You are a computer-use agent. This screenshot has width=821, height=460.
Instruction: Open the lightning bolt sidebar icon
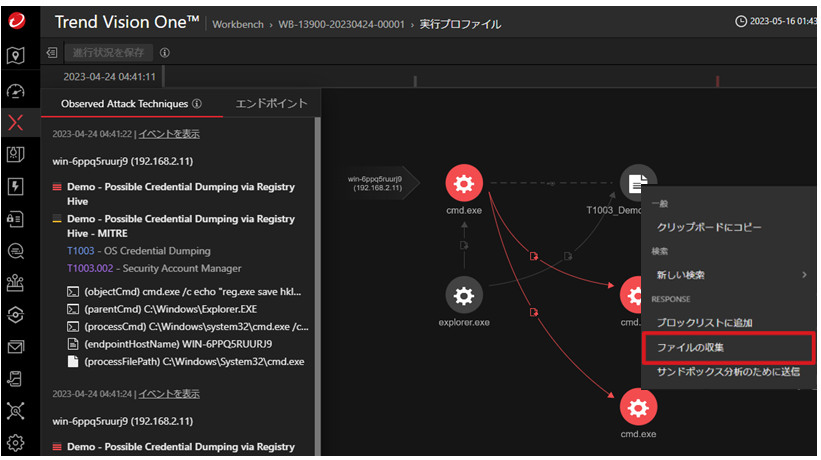click(16, 187)
